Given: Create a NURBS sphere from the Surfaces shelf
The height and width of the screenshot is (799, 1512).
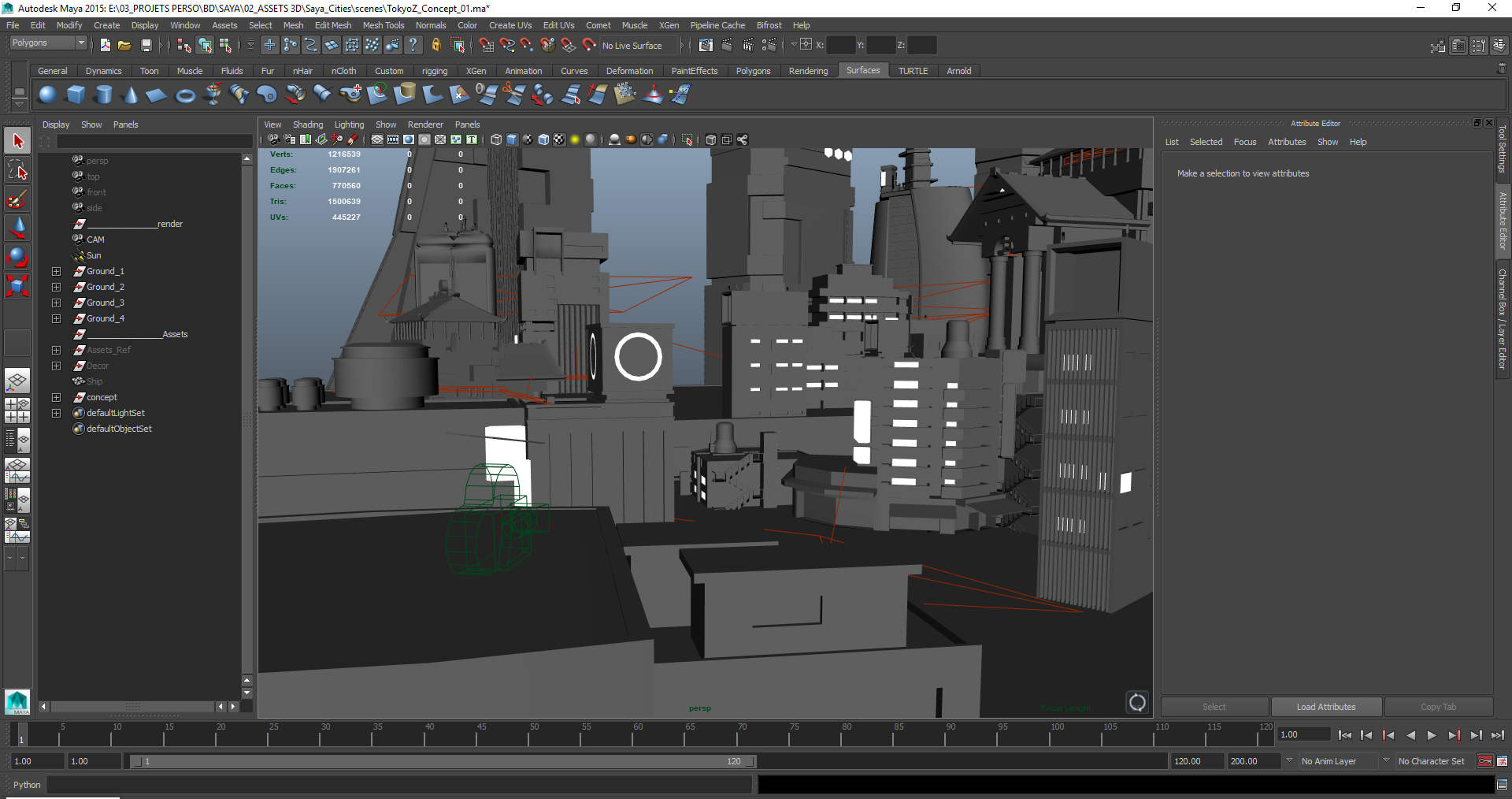Looking at the screenshot, I should pos(46,94).
